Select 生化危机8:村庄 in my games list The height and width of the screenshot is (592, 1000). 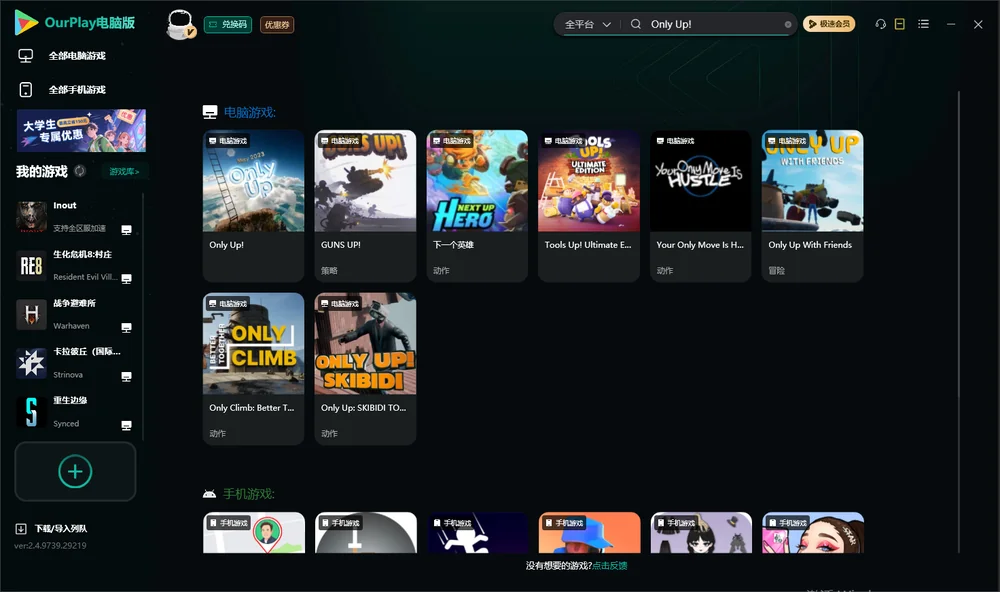(75, 266)
